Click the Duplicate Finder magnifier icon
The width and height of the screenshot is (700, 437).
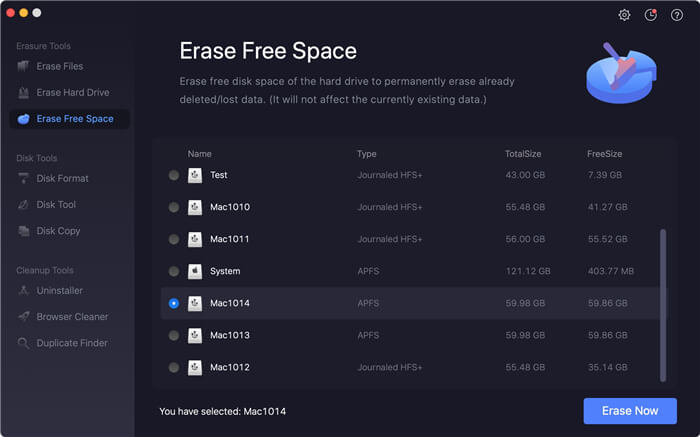23,343
